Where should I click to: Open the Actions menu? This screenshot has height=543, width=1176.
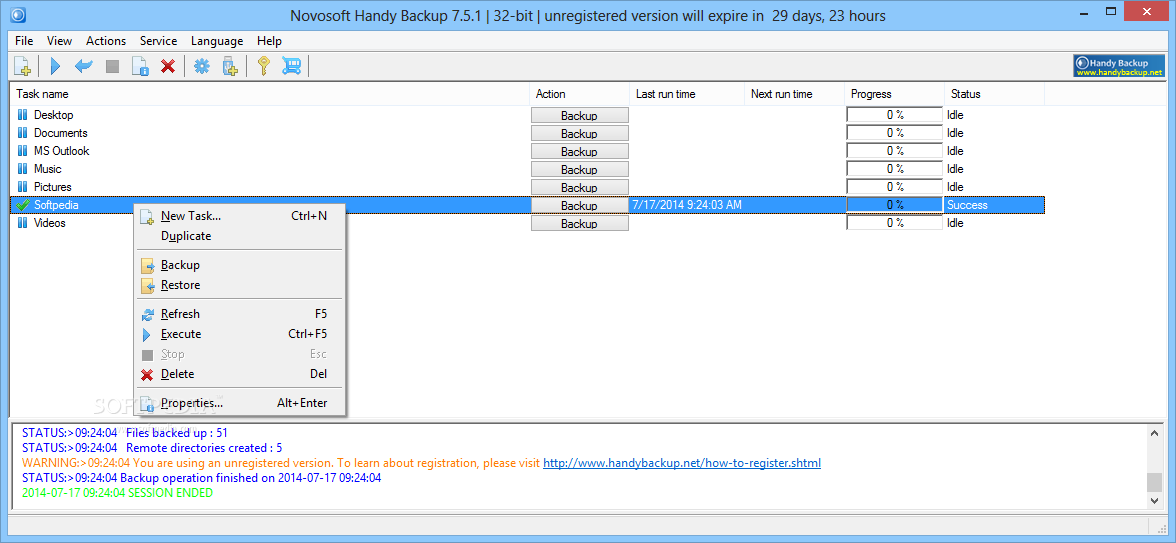106,41
